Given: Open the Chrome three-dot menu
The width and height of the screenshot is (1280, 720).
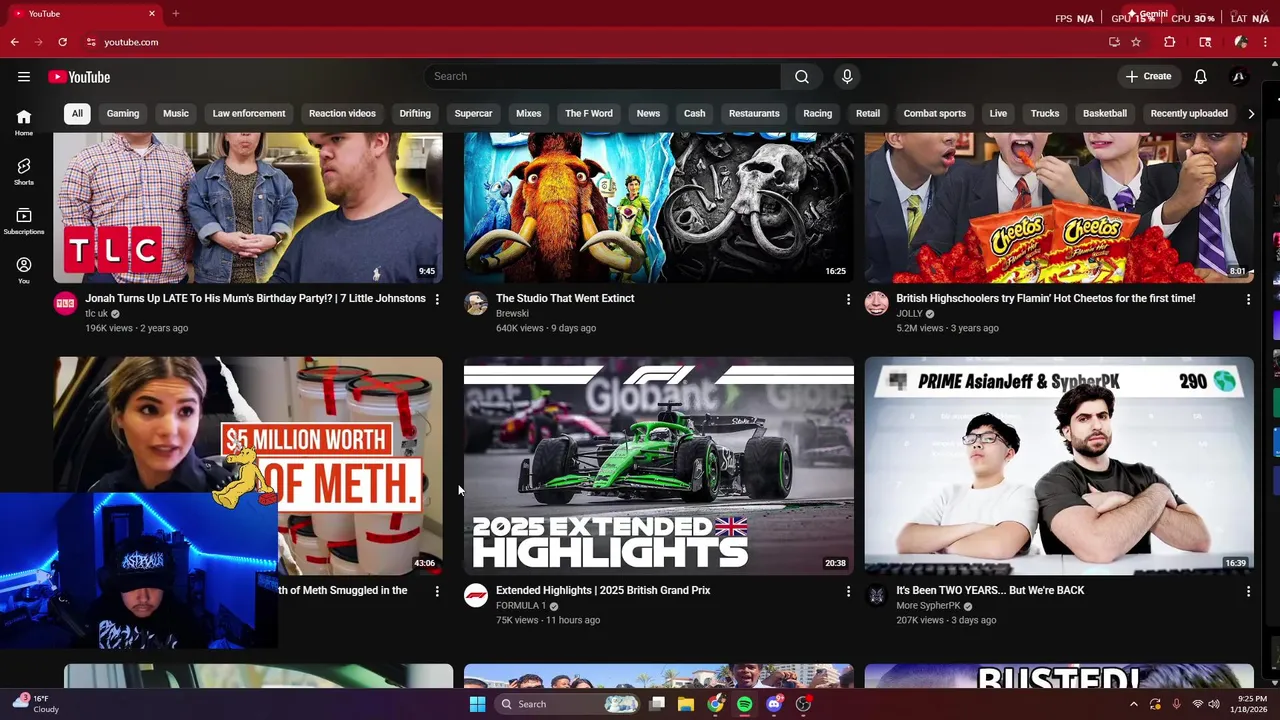Looking at the screenshot, I should [x=1266, y=42].
